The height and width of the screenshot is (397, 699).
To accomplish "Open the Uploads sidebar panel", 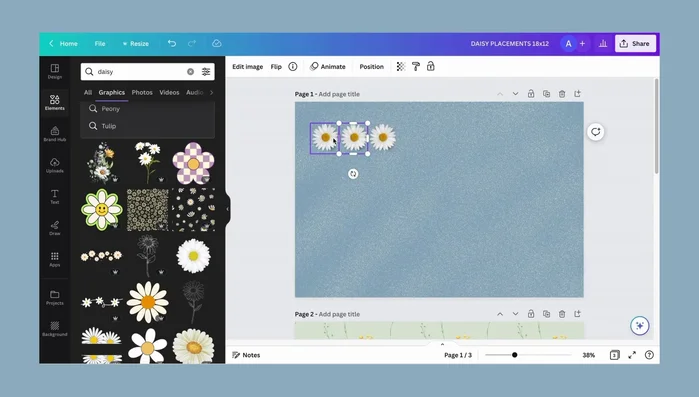I will coord(54,165).
